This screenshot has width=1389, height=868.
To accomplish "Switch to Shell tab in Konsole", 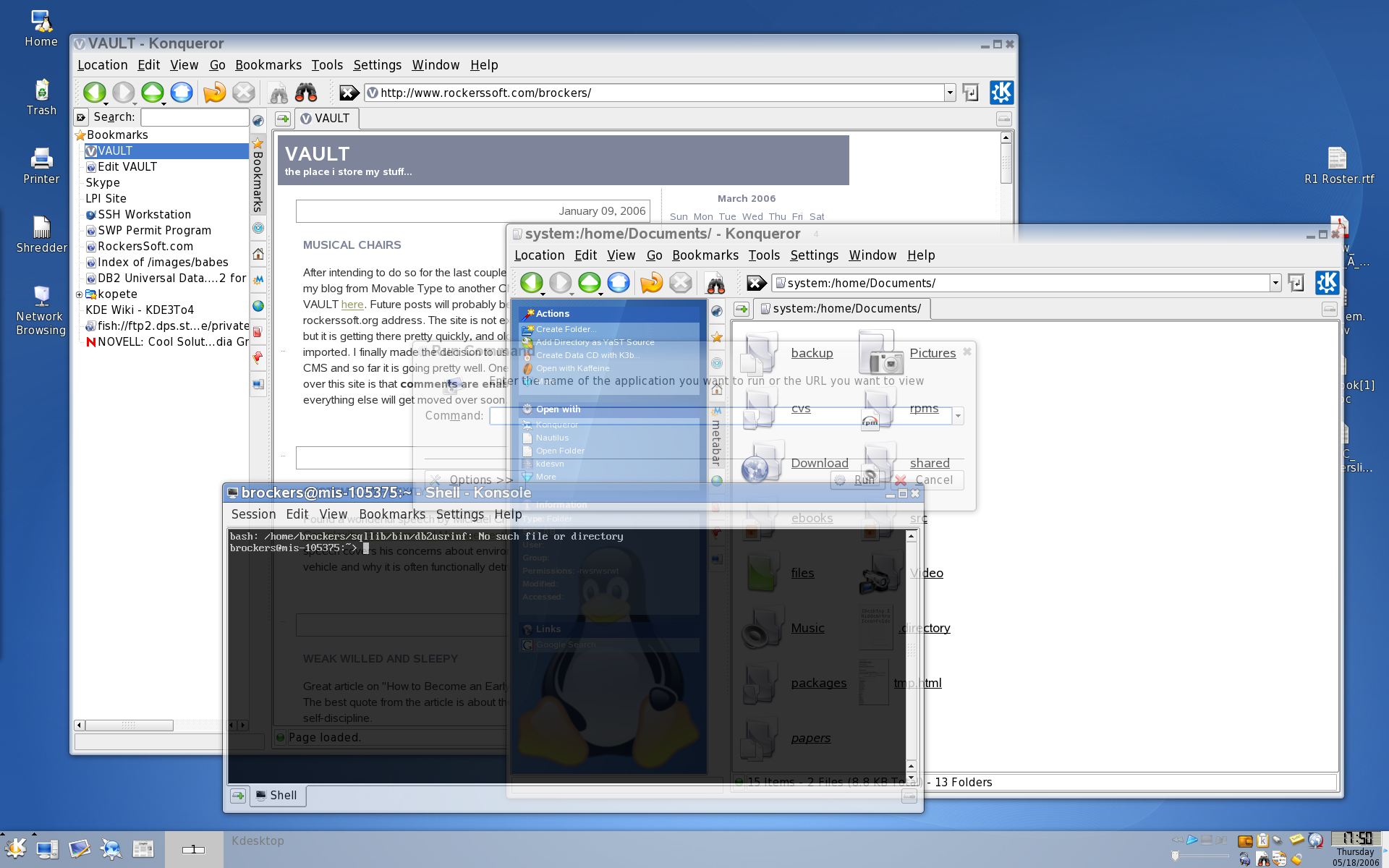I will tap(278, 796).
